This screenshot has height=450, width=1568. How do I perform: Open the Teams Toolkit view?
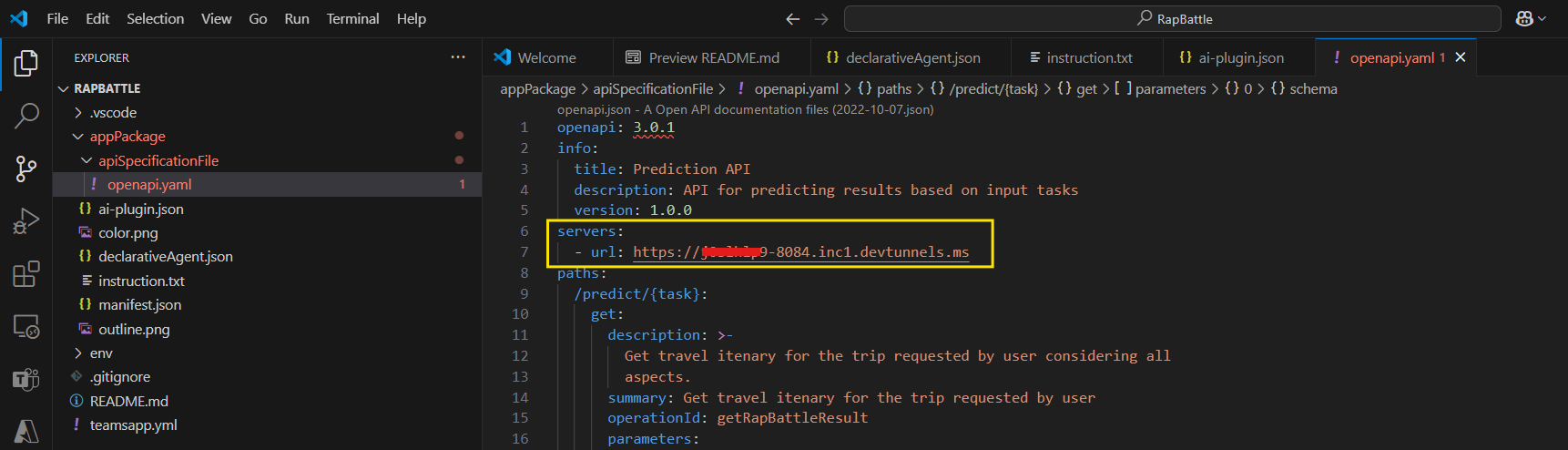click(26, 379)
